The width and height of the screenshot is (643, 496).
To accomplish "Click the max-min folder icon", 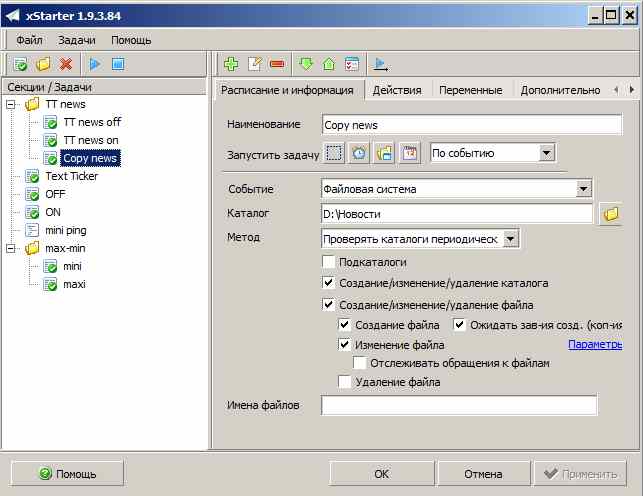I will (32, 248).
